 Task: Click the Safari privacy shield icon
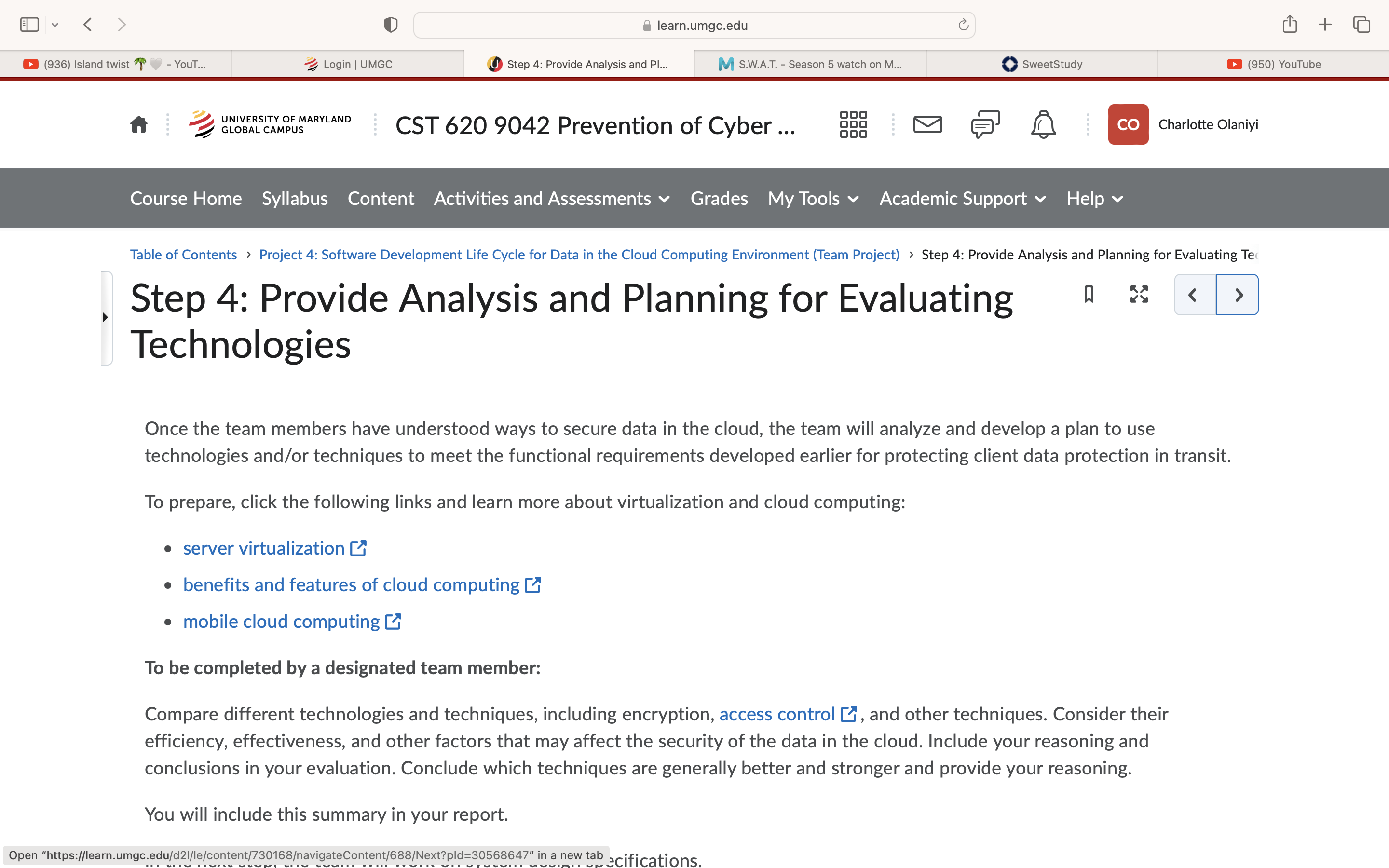(391, 25)
